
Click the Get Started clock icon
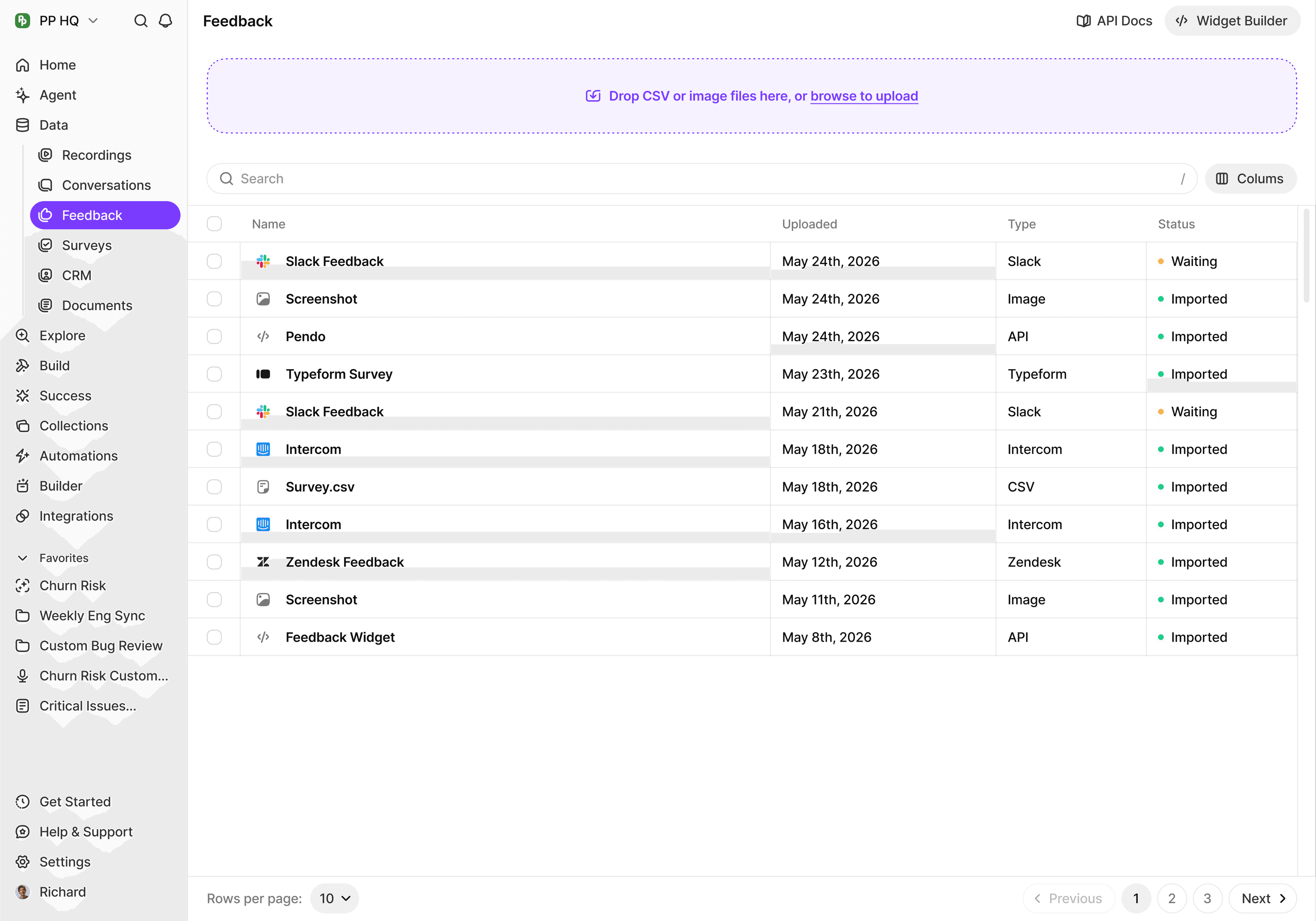click(22, 802)
